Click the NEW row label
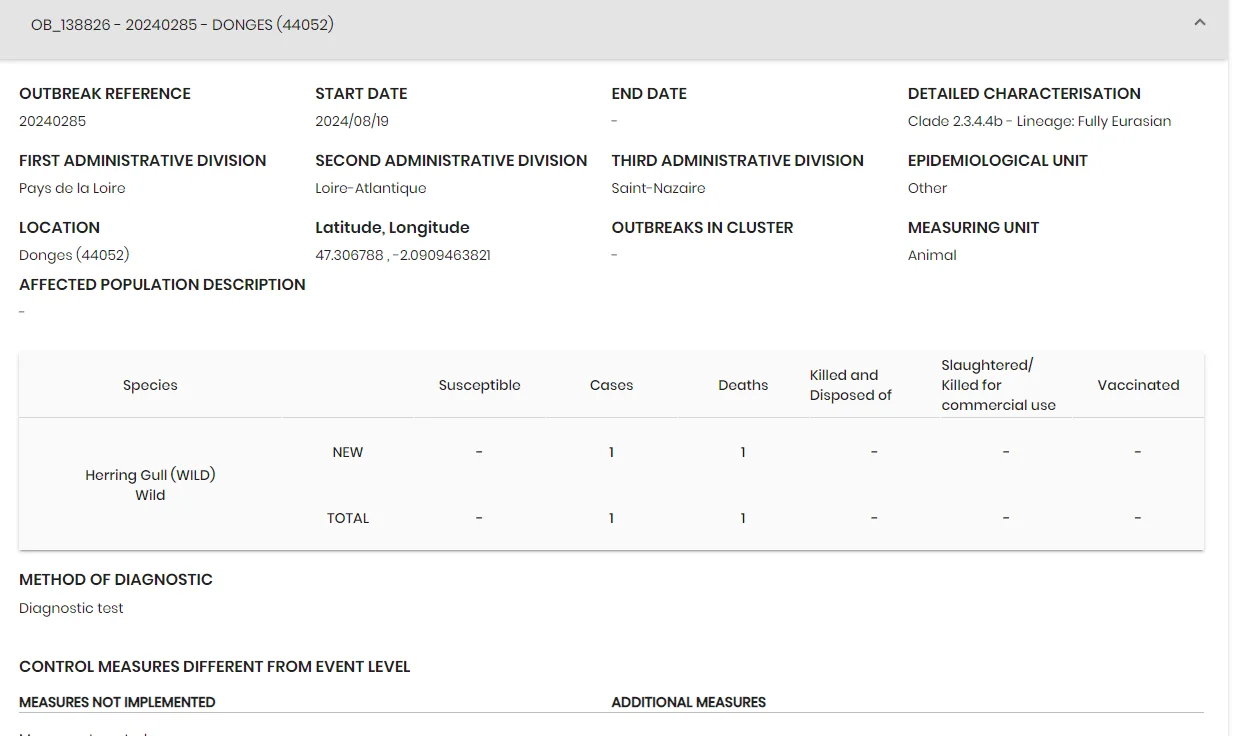Viewport: 1238px width, 736px height. [x=347, y=452]
